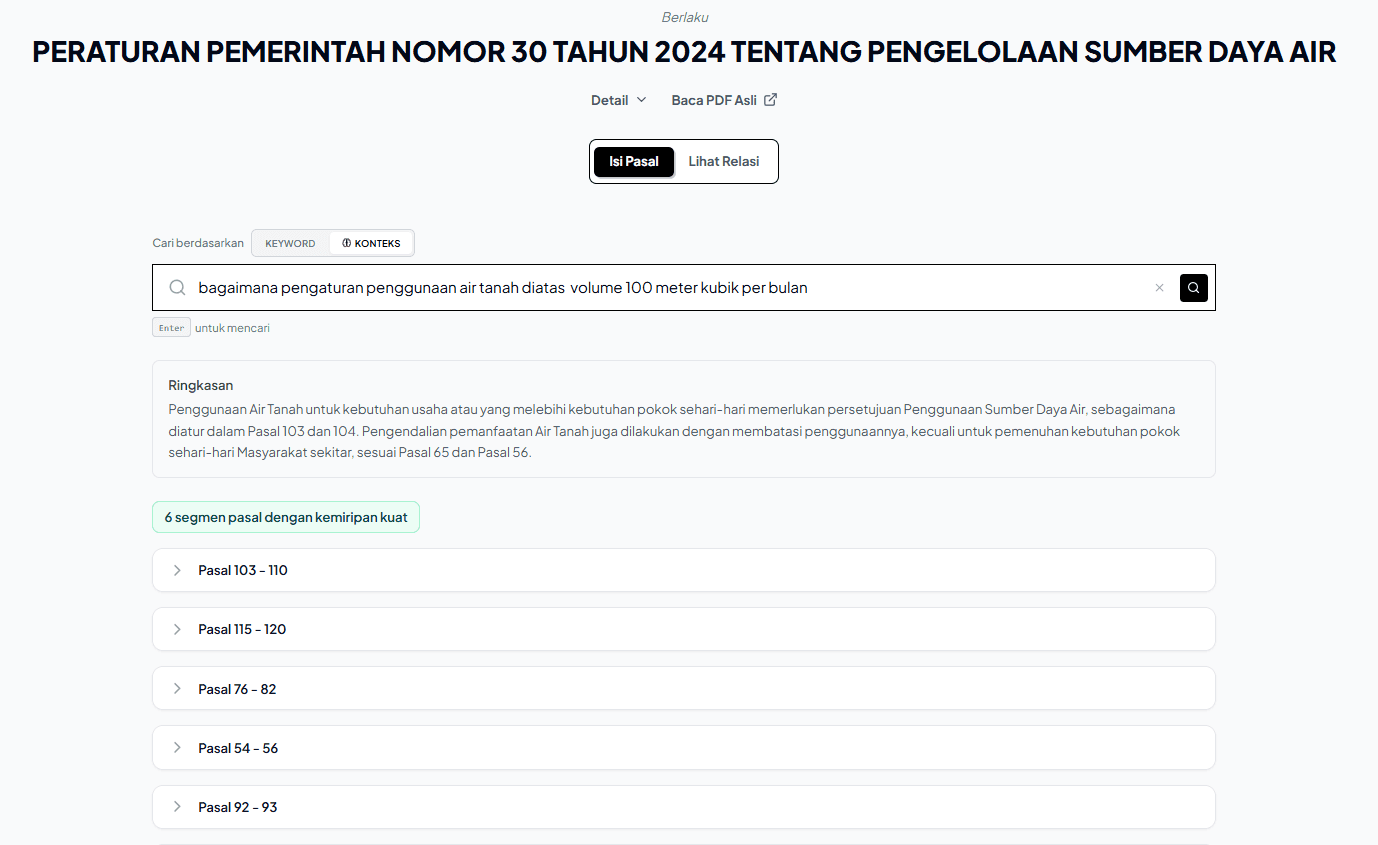Click the black search submit icon

coord(1193,287)
